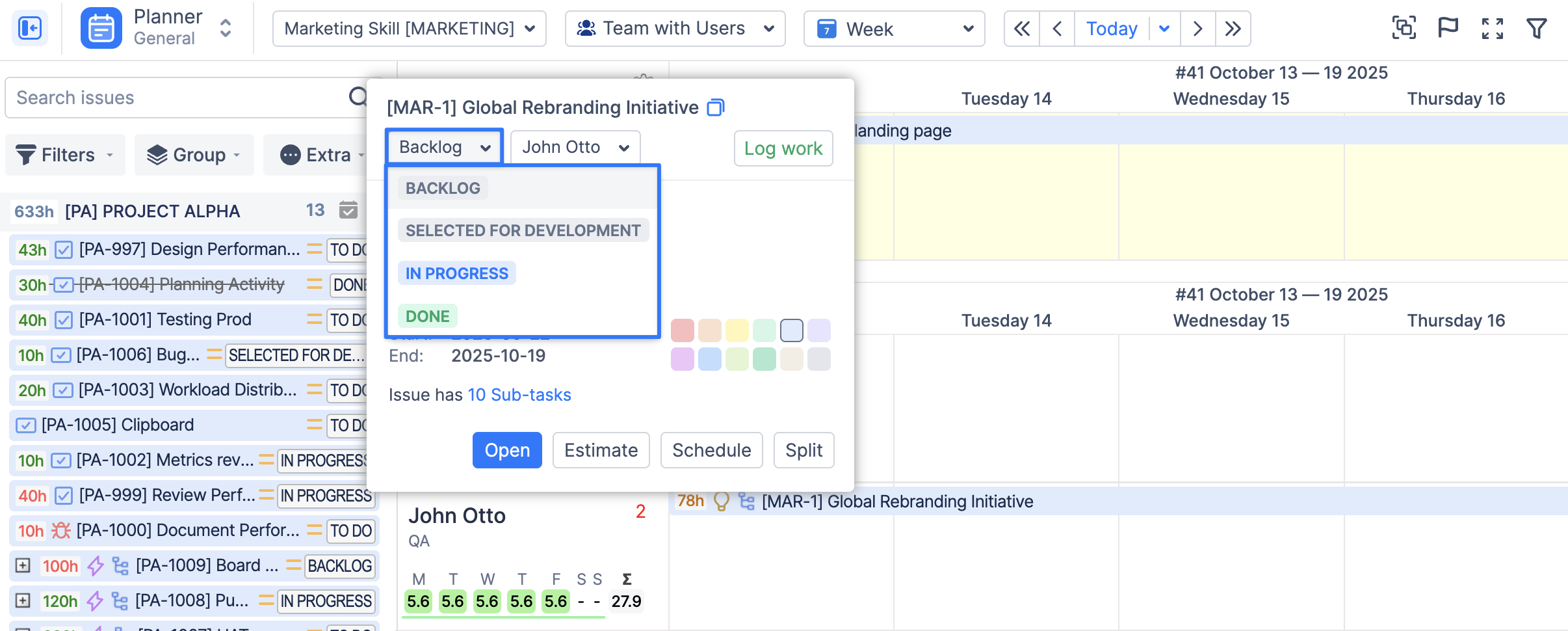Open Marketing Skill project dropdown
1568x631 pixels.
click(x=409, y=29)
